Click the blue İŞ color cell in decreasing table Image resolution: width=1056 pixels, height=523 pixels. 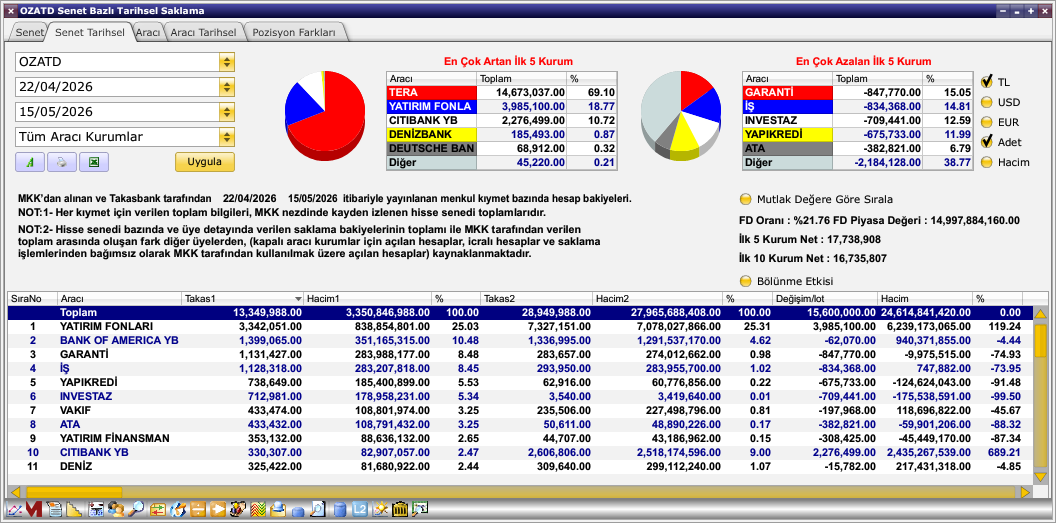pos(787,106)
